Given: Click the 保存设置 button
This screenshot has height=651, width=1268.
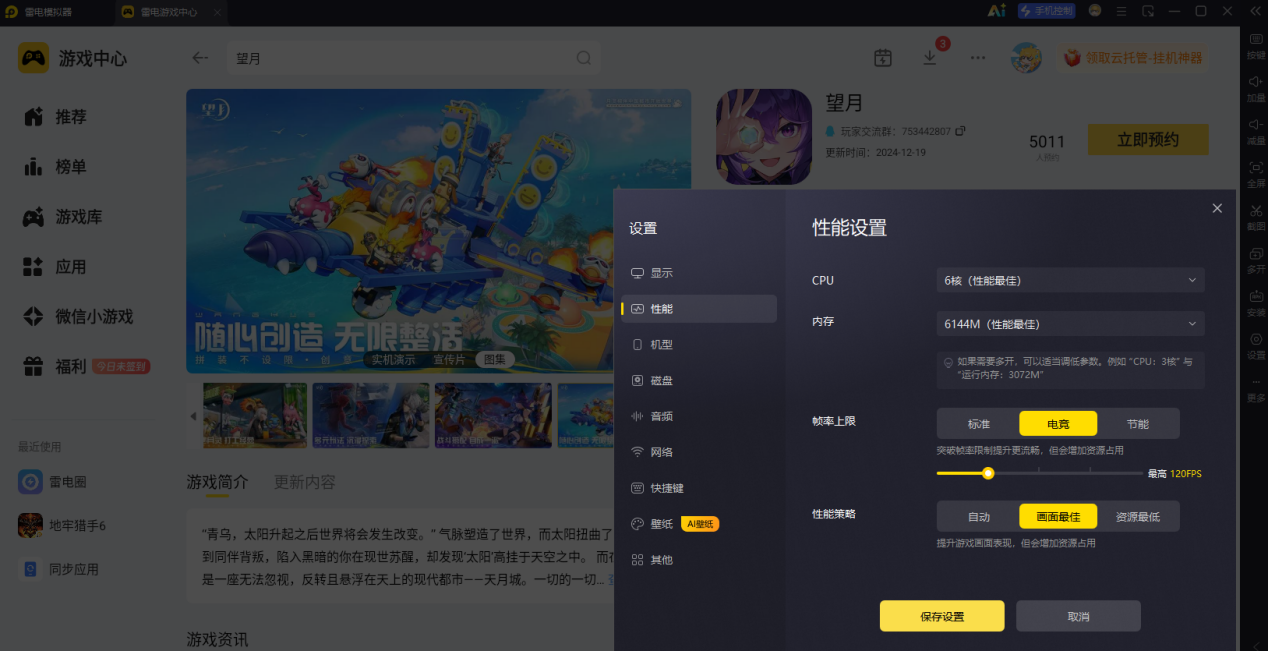Looking at the screenshot, I should tap(942, 616).
